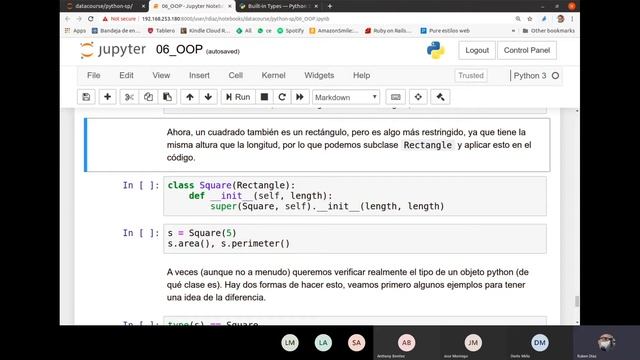Restart the kernel with the circular arrow icon

click(x=282, y=97)
